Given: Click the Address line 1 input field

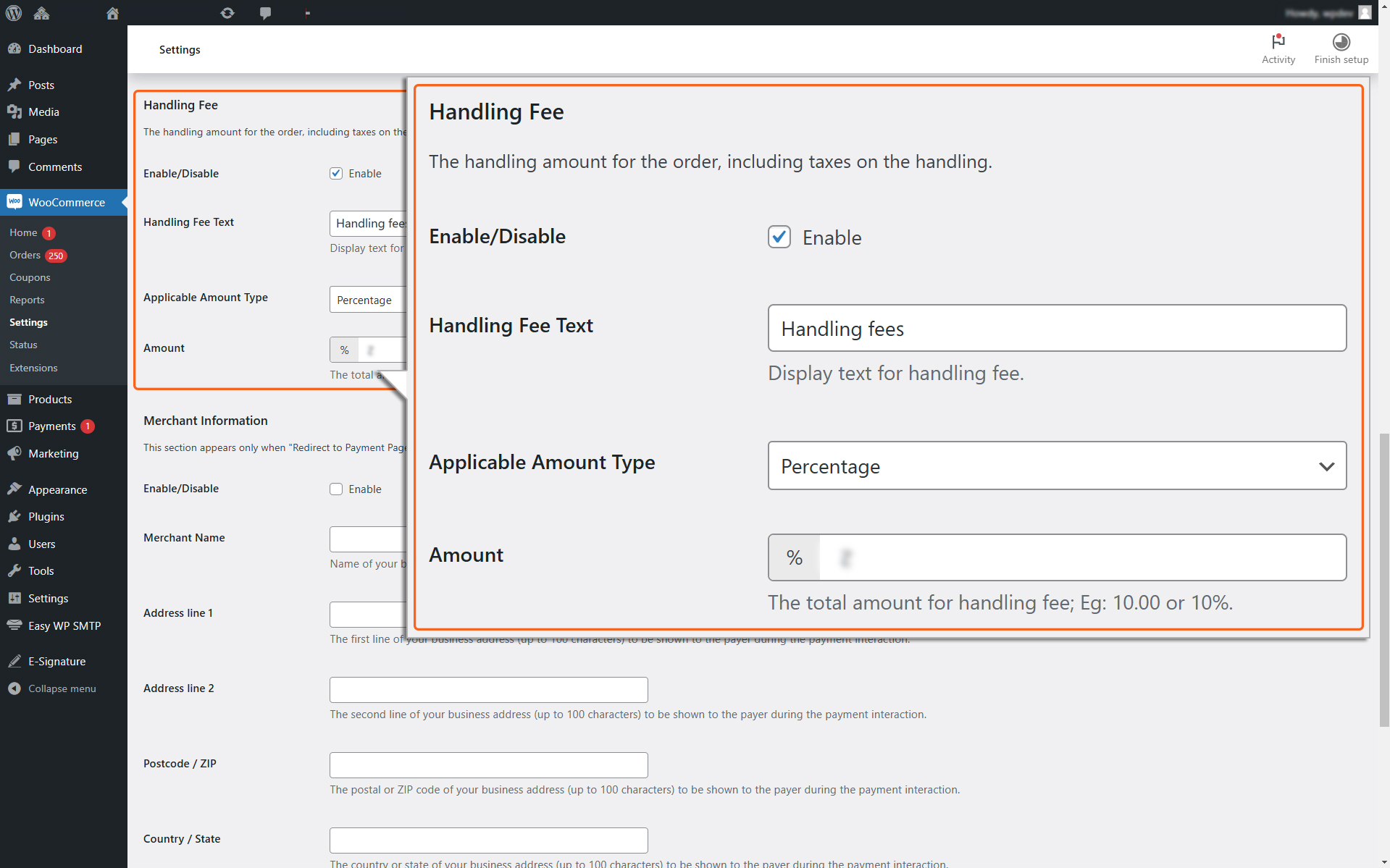Looking at the screenshot, I should [368, 615].
